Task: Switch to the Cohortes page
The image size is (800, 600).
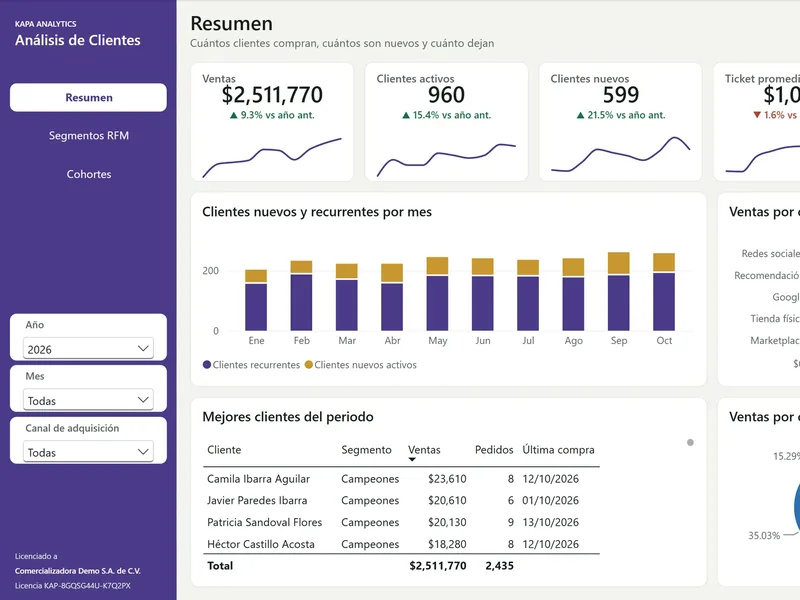Action: pyautogui.click(x=88, y=174)
